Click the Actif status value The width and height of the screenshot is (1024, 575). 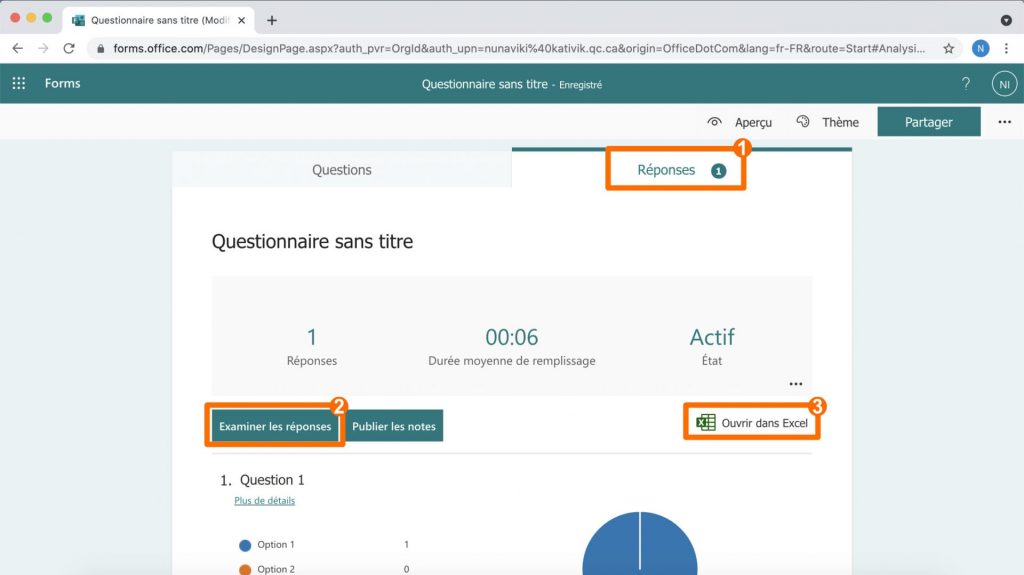point(712,337)
